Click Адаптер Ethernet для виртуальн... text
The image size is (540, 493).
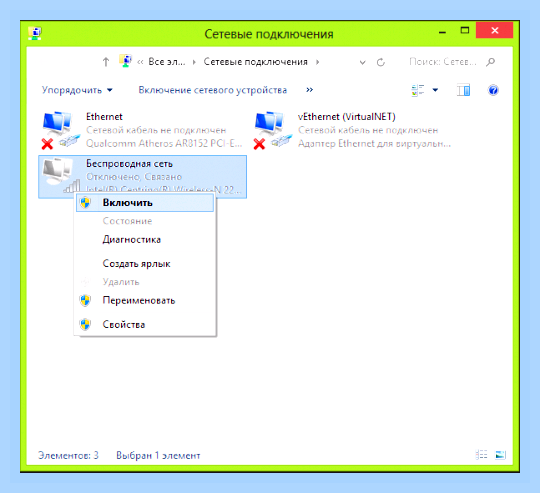[x=374, y=143]
